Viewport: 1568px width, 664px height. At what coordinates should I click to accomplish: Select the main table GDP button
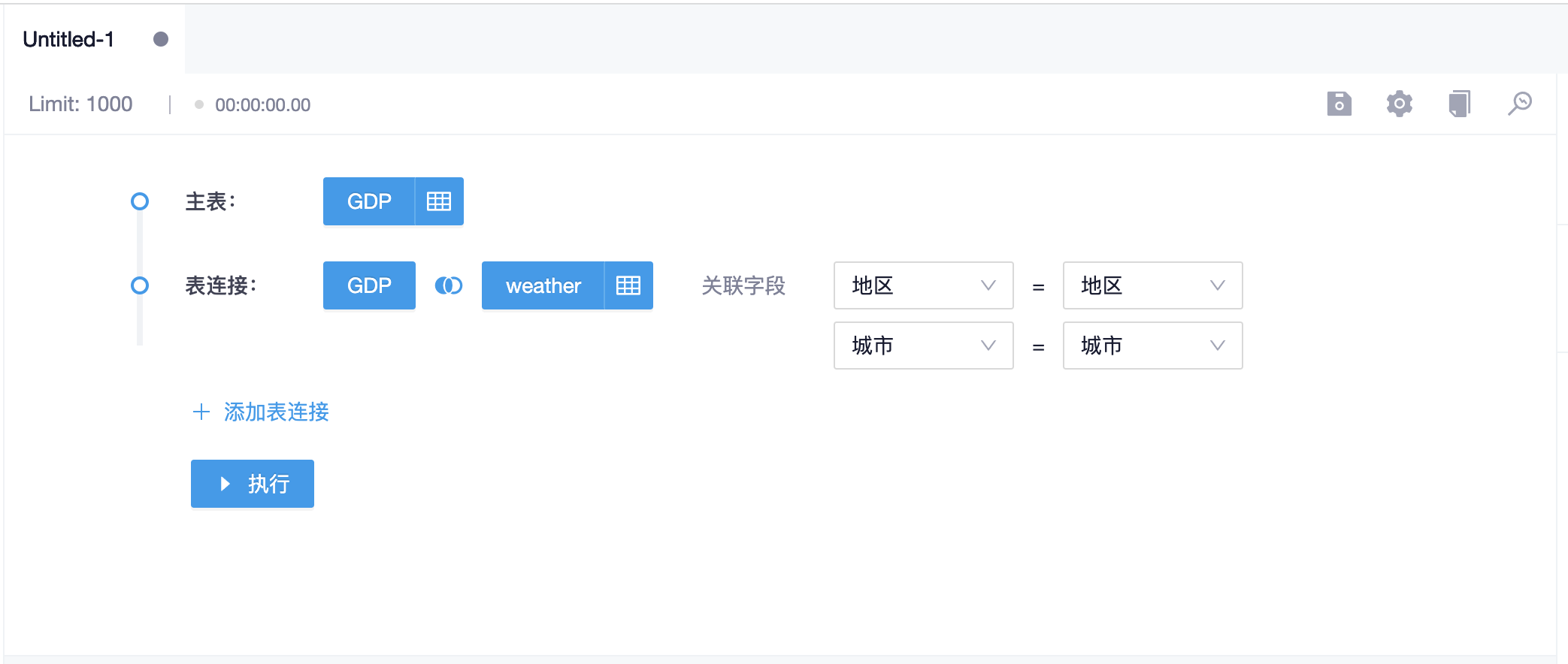tap(369, 201)
